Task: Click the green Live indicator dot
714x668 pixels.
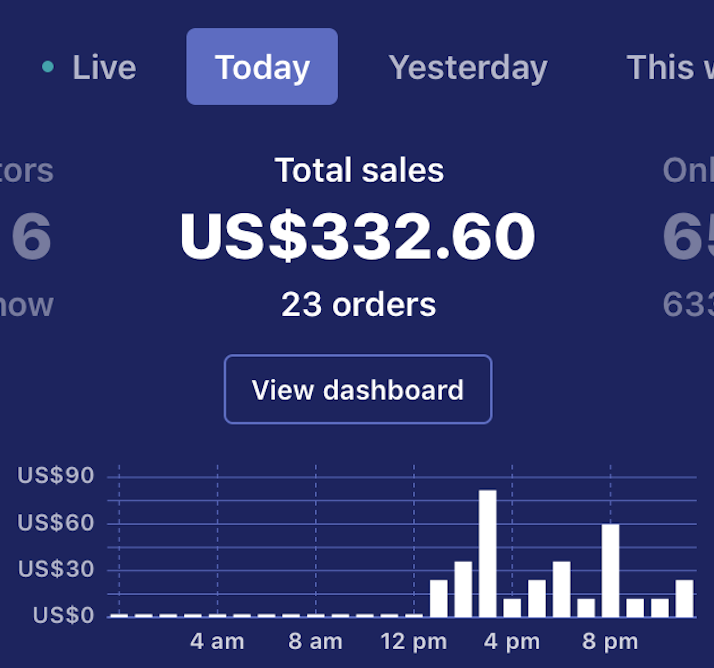Action: (48, 67)
